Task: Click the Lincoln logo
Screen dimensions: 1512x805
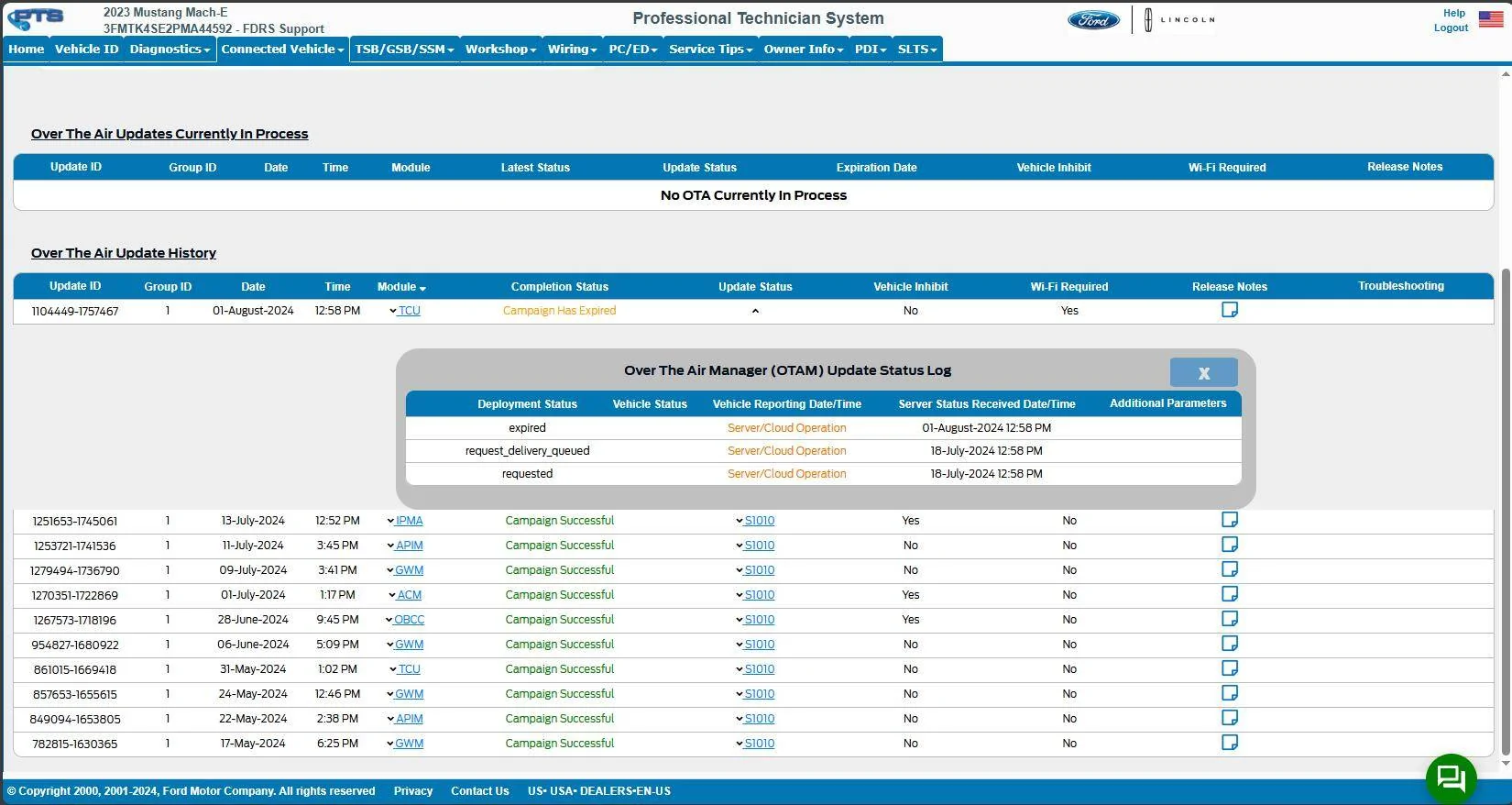Action: pyautogui.click(x=1180, y=19)
